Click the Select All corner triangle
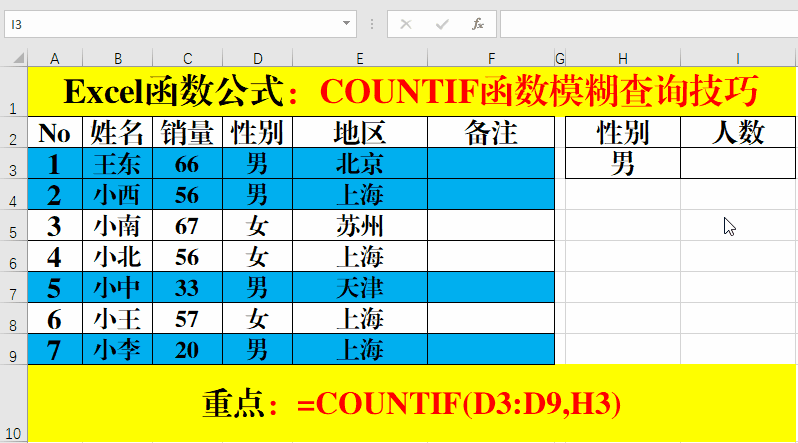Image resolution: width=798 pixels, height=443 pixels. (x=18, y=58)
